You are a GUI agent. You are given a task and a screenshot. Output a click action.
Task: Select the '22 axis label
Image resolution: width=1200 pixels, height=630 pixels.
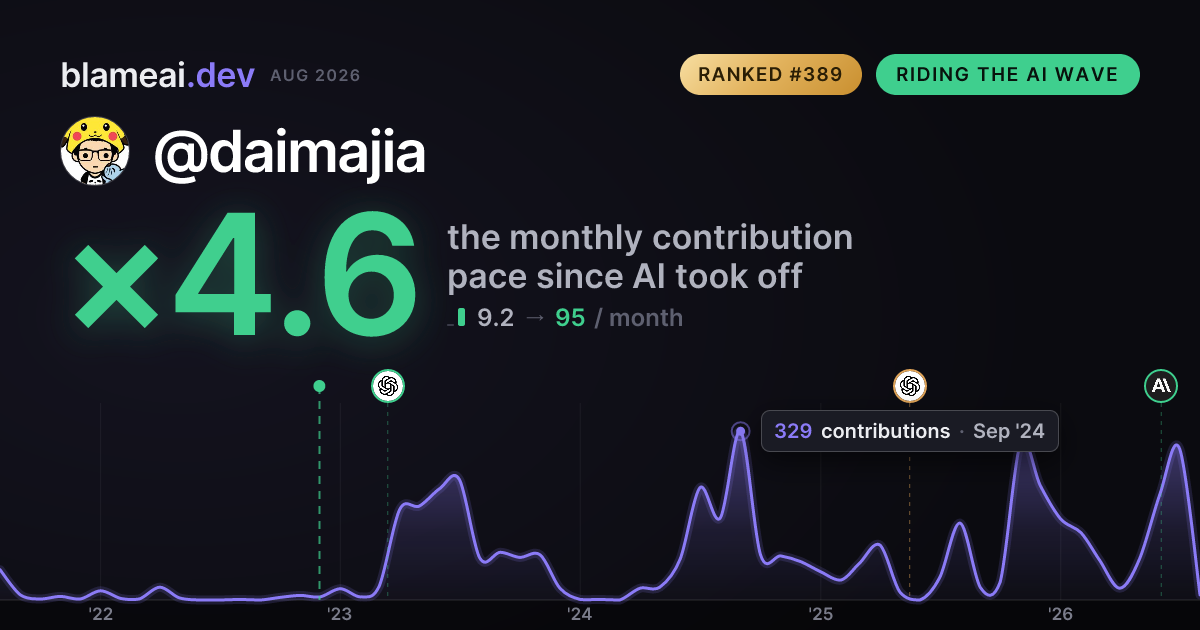pyautogui.click(x=100, y=614)
